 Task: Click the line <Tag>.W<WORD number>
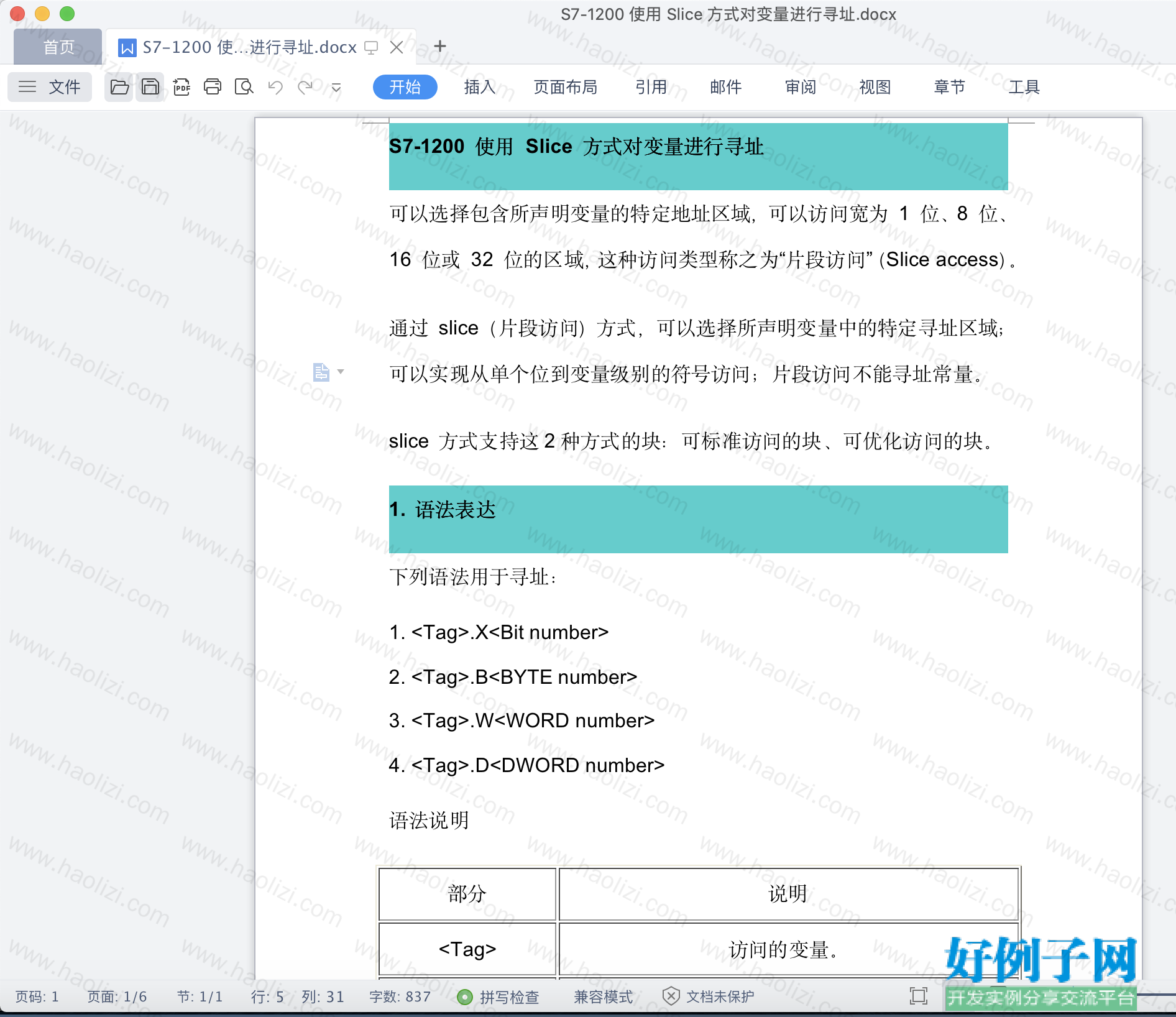(x=522, y=720)
